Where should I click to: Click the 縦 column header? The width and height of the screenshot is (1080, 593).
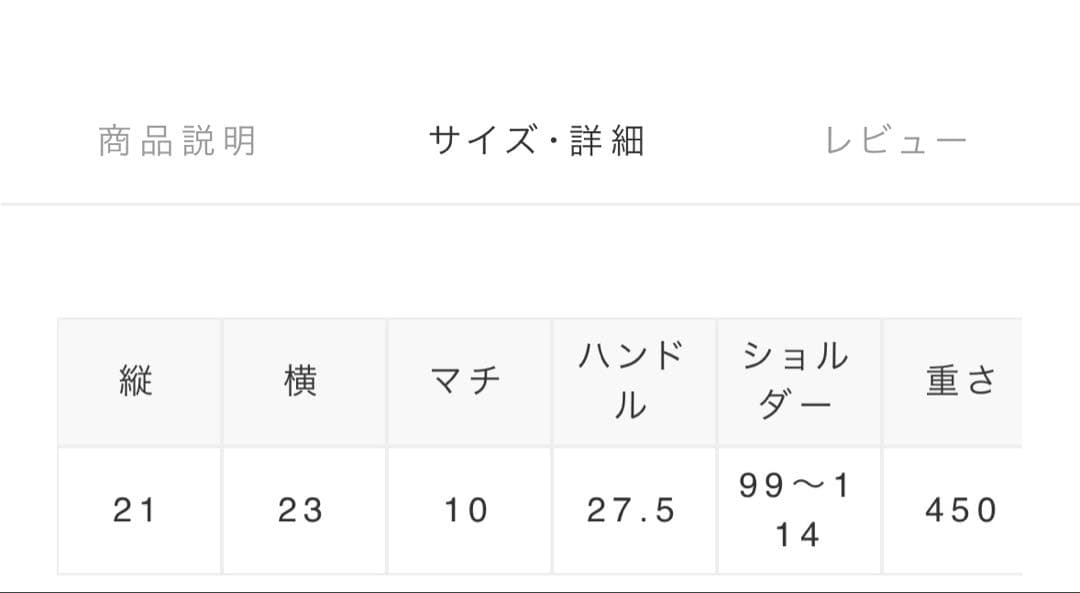coord(137,381)
